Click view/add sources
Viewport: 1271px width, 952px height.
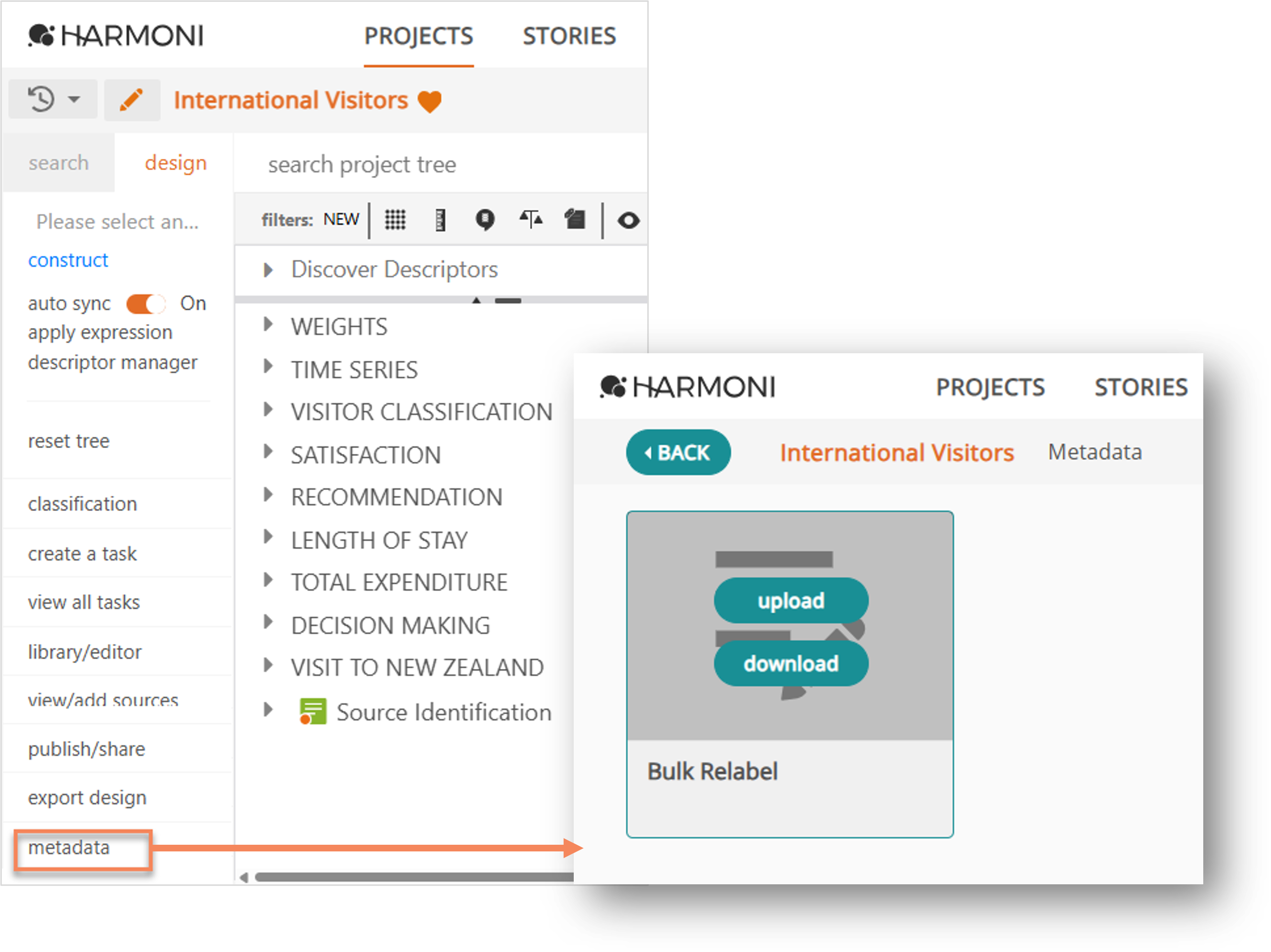point(103,700)
